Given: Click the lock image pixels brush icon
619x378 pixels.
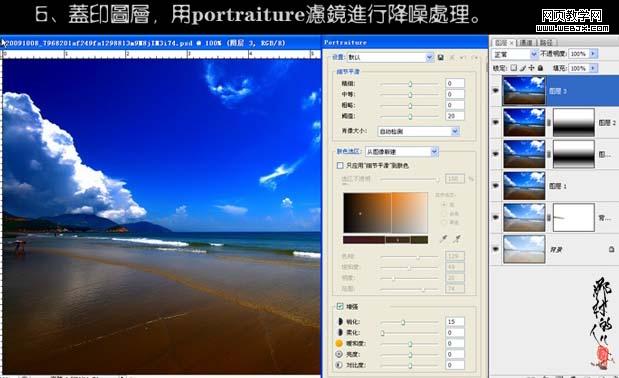Looking at the screenshot, I should point(523,68).
